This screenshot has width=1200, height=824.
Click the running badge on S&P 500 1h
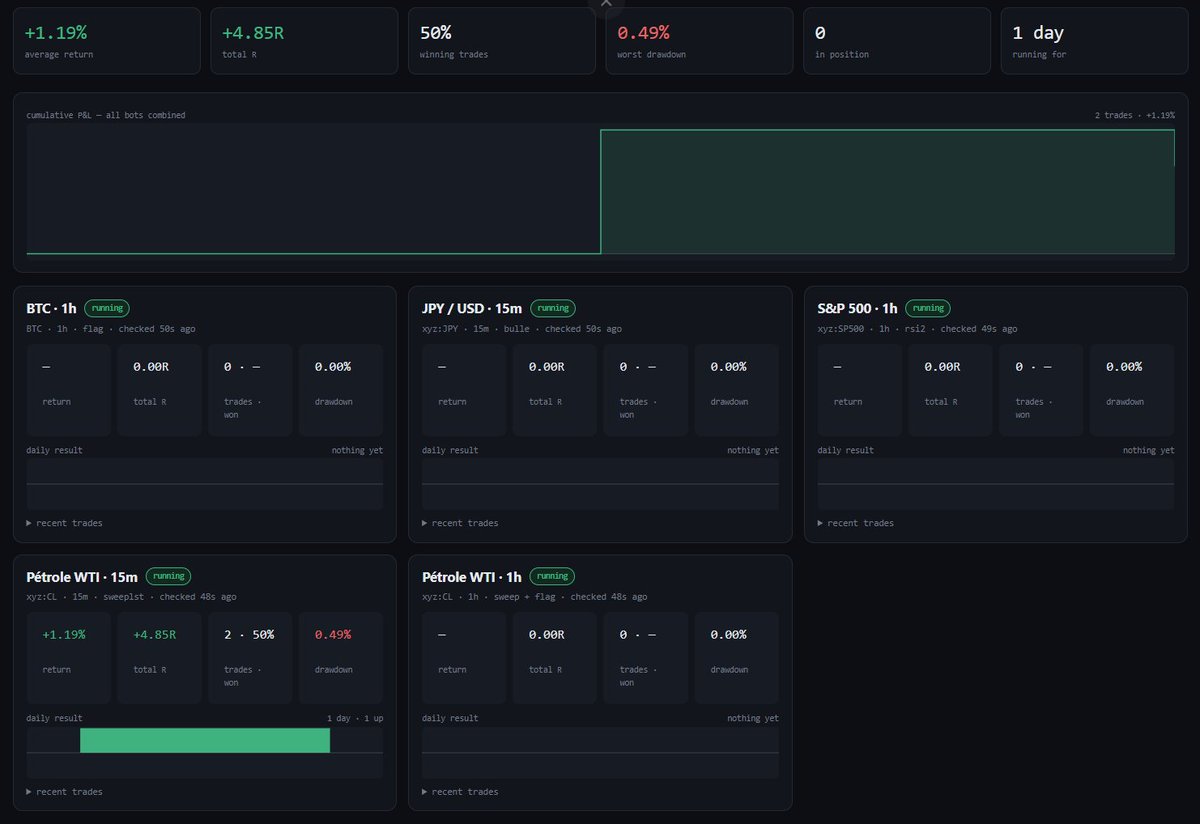[928, 308]
